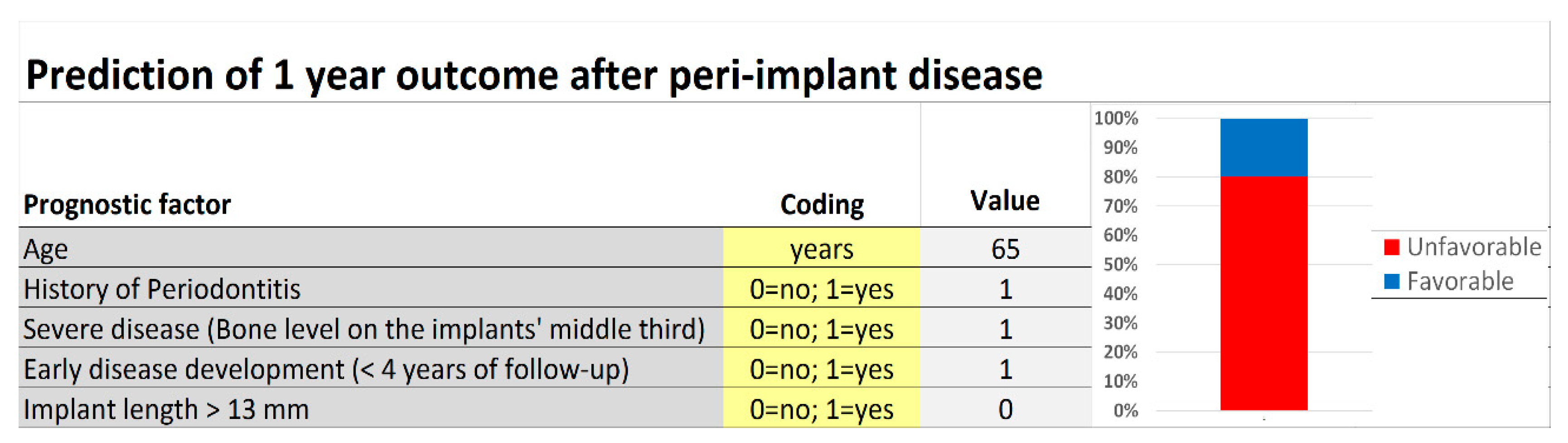The width and height of the screenshot is (1568, 443).
Task: Click the Favorable legend label text
Action: point(1460,281)
